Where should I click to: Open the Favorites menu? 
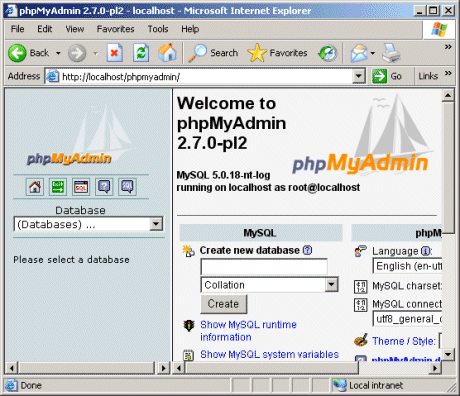[x=116, y=29]
